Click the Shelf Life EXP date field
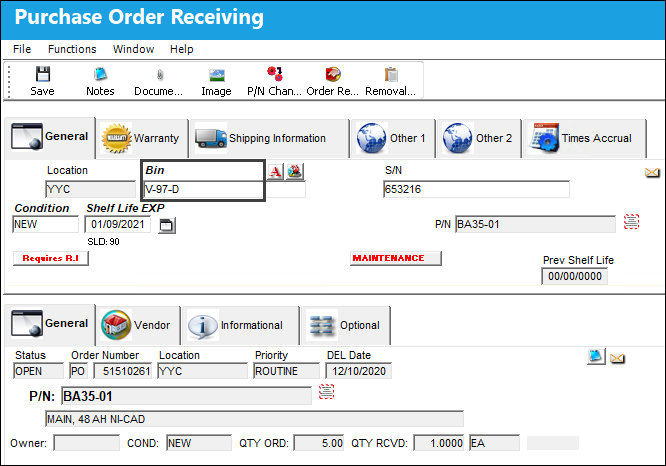 click(x=118, y=224)
